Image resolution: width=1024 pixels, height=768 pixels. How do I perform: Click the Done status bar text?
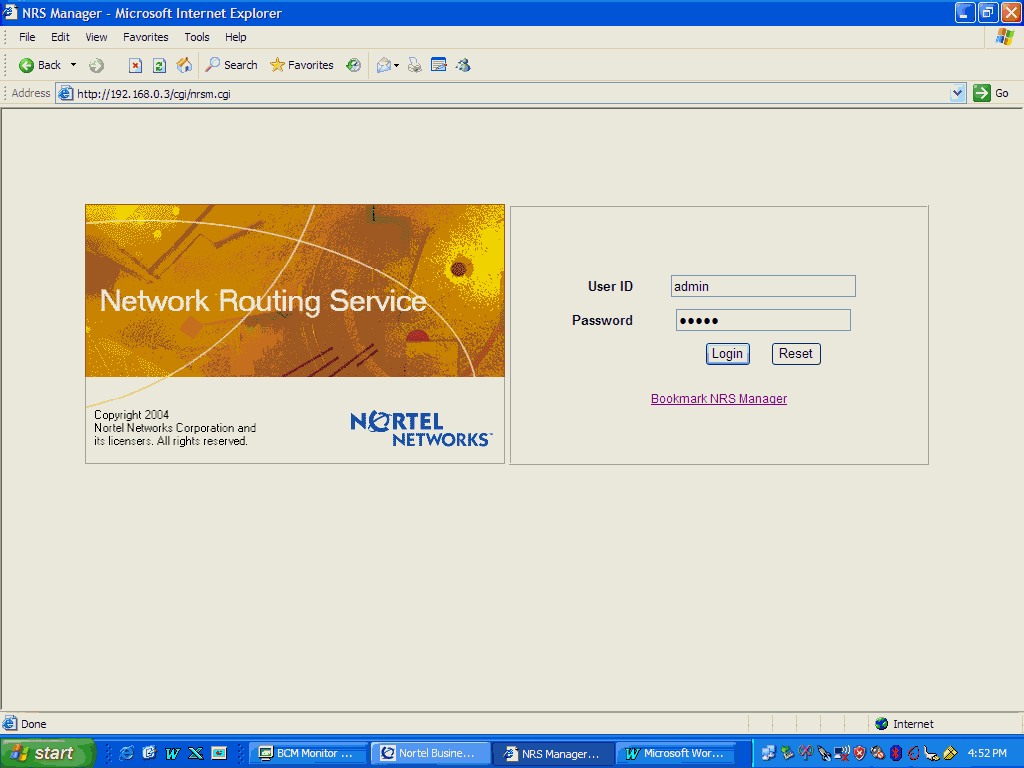pos(33,724)
